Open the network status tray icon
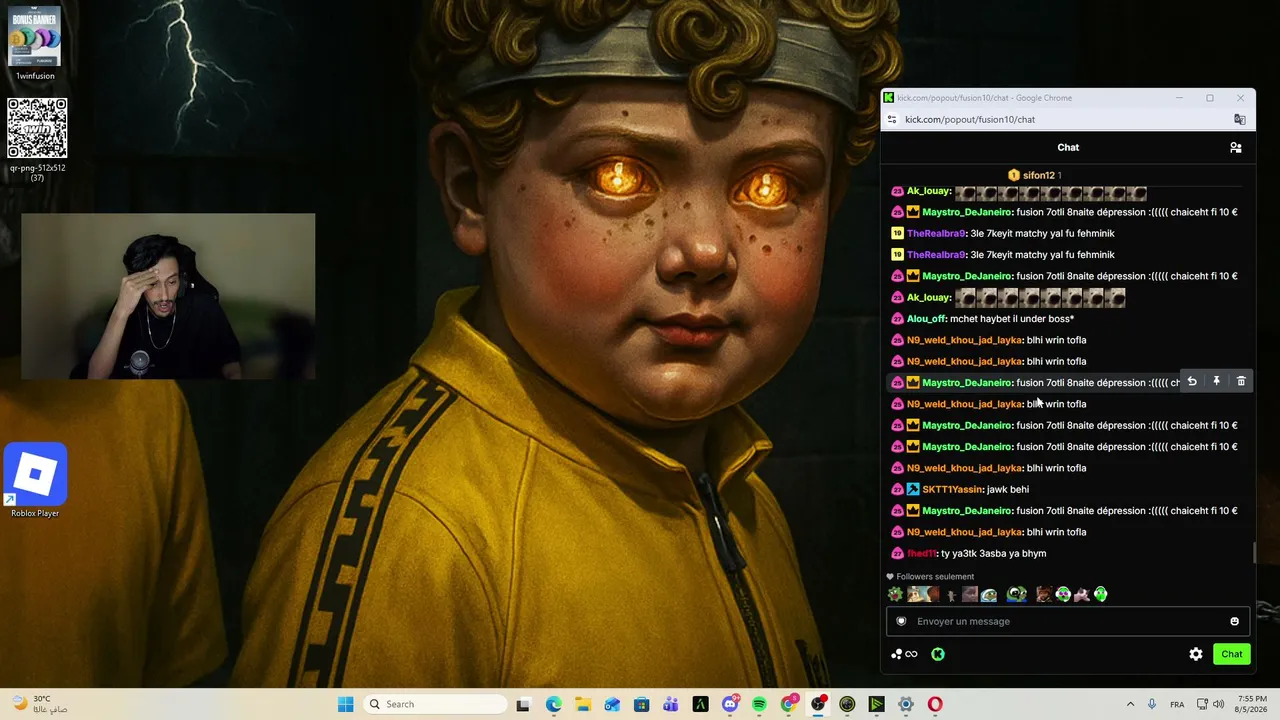 click(x=1201, y=704)
